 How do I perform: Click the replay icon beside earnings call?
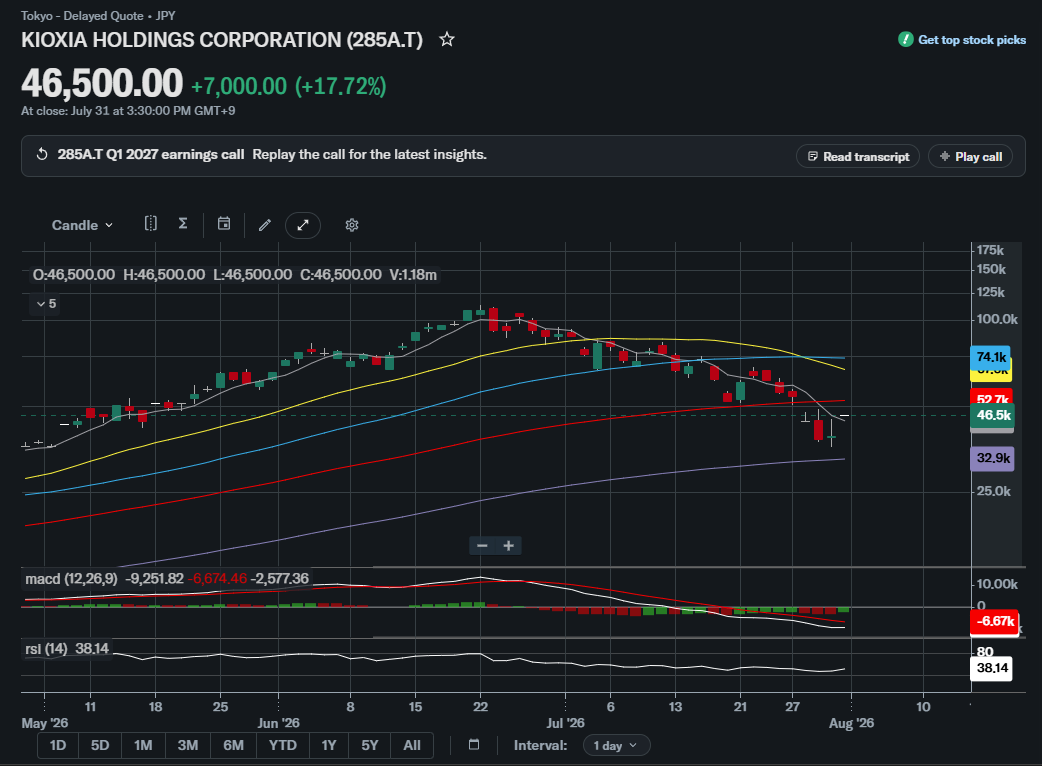click(x=42, y=155)
